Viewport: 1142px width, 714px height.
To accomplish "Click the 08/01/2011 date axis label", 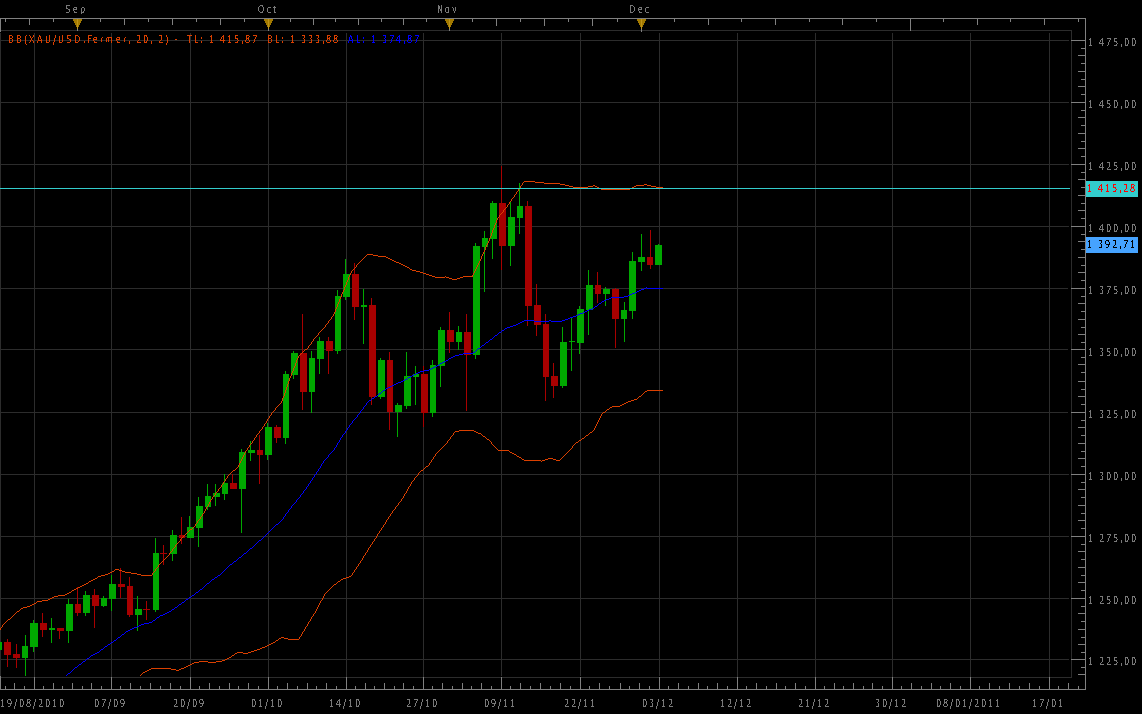I will 967,703.
